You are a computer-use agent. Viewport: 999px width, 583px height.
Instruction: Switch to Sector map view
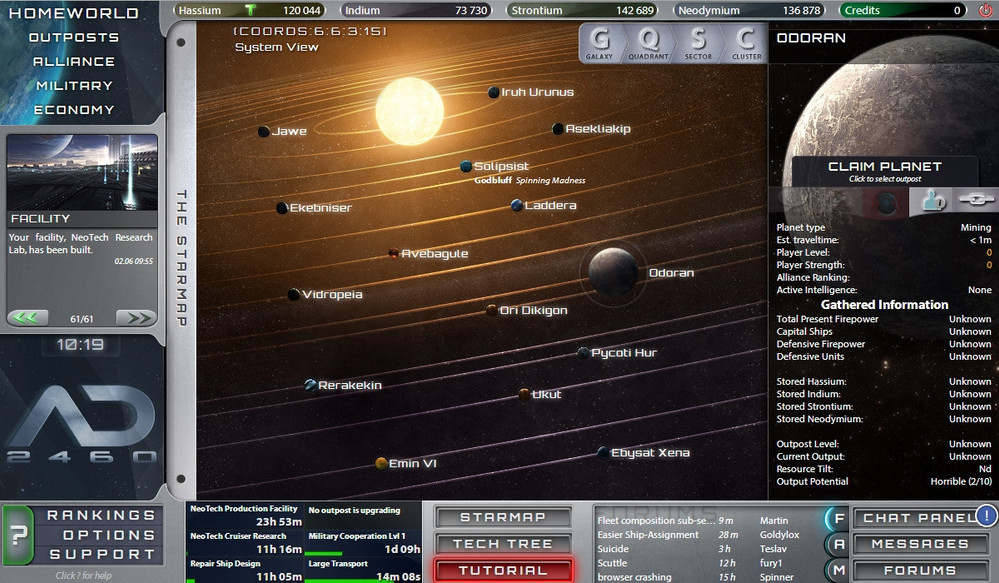698,43
